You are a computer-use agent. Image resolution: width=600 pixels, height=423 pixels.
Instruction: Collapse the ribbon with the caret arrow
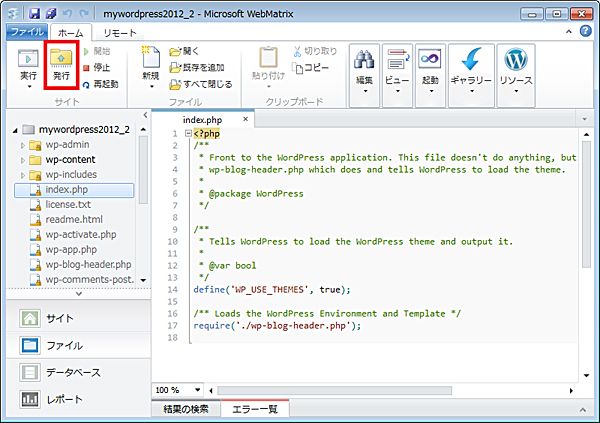[x=569, y=32]
